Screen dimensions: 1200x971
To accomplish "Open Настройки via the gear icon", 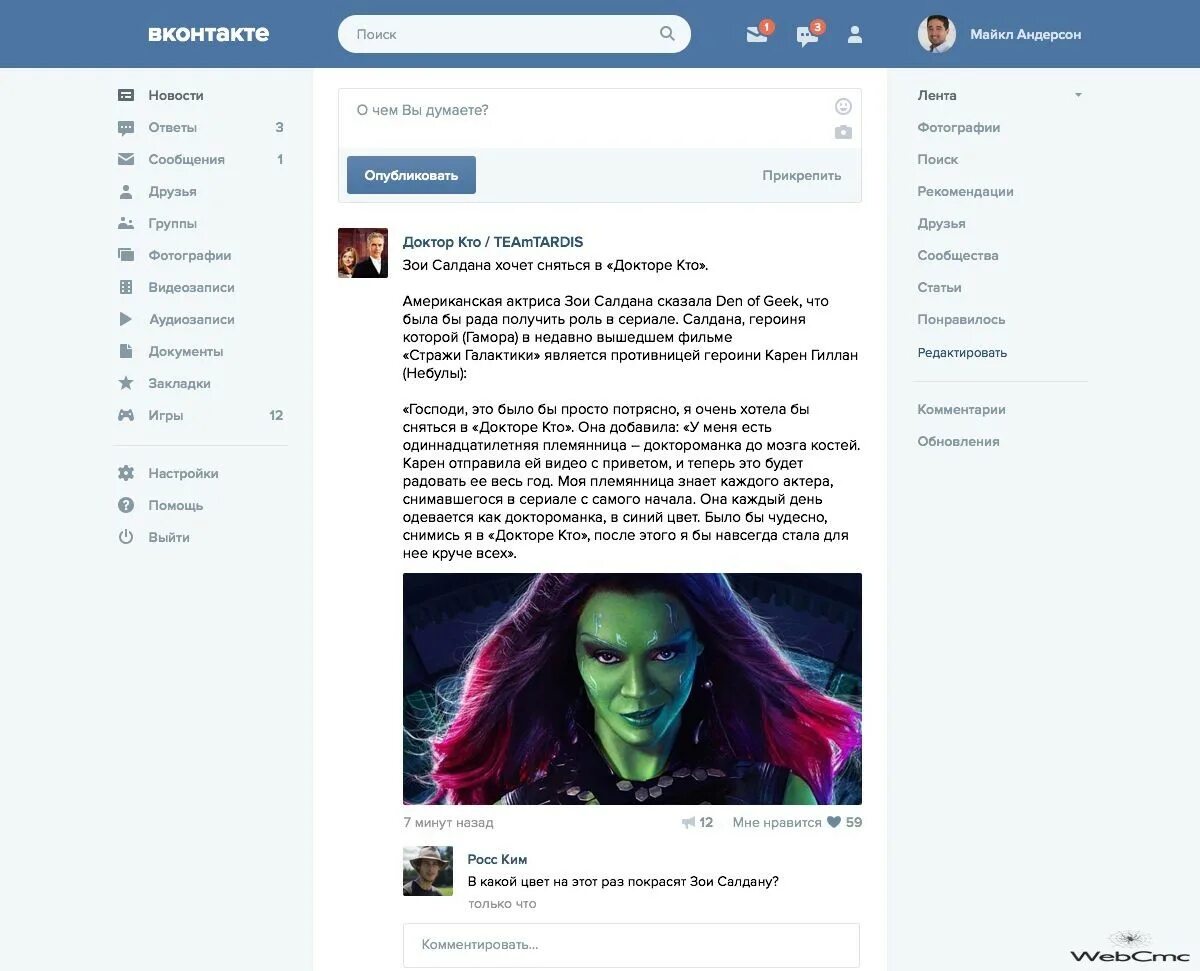I will pos(126,473).
